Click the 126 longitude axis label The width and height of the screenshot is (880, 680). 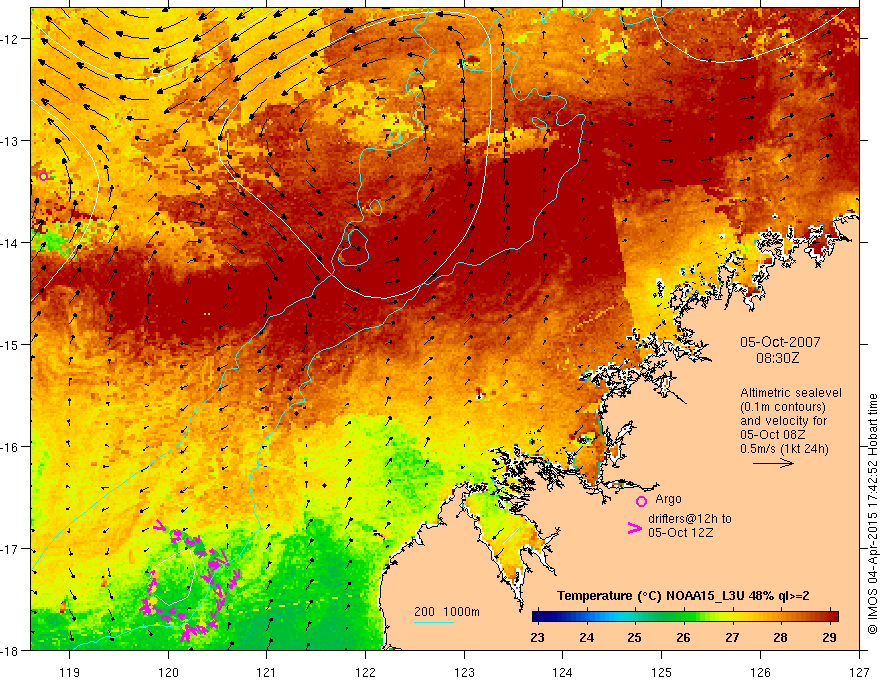tap(760, 672)
